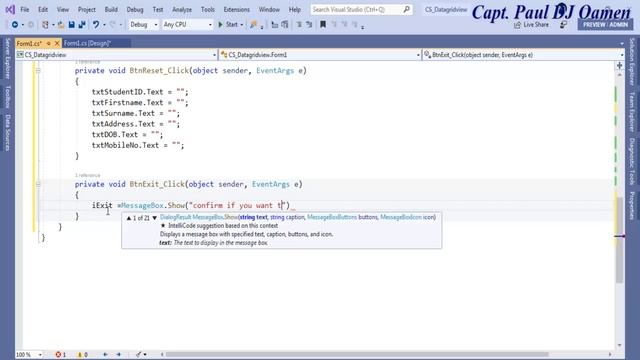Click the Navigate Forward toolbar icon
The width and height of the screenshot is (640, 360).
[x=31, y=25]
